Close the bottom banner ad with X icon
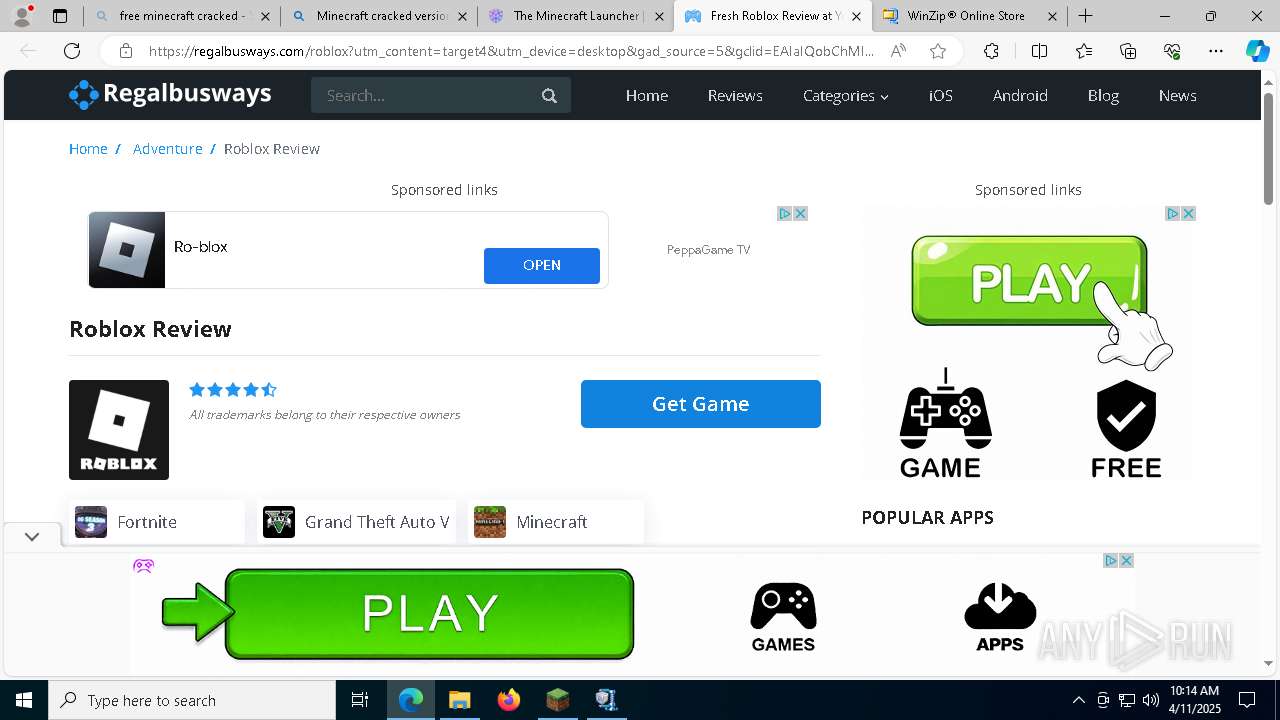 click(x=1126, y=560)
